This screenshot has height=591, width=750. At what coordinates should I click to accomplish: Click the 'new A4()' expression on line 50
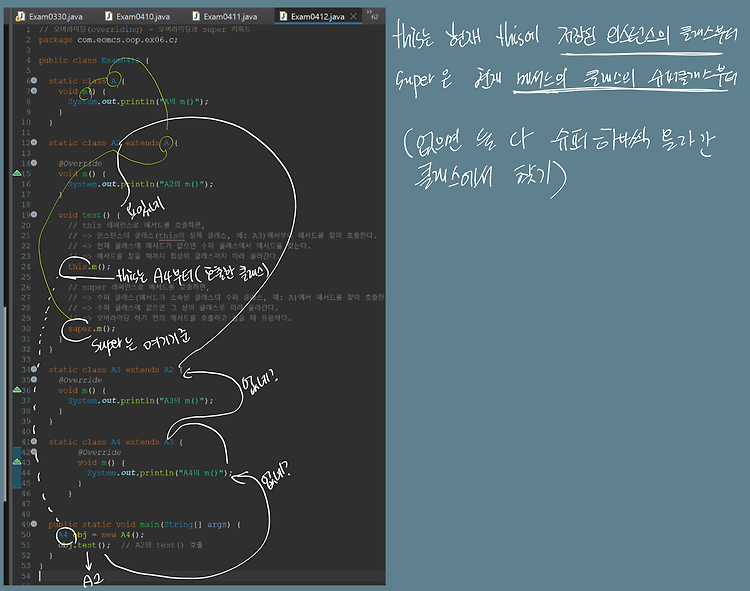tap(122, 535)
